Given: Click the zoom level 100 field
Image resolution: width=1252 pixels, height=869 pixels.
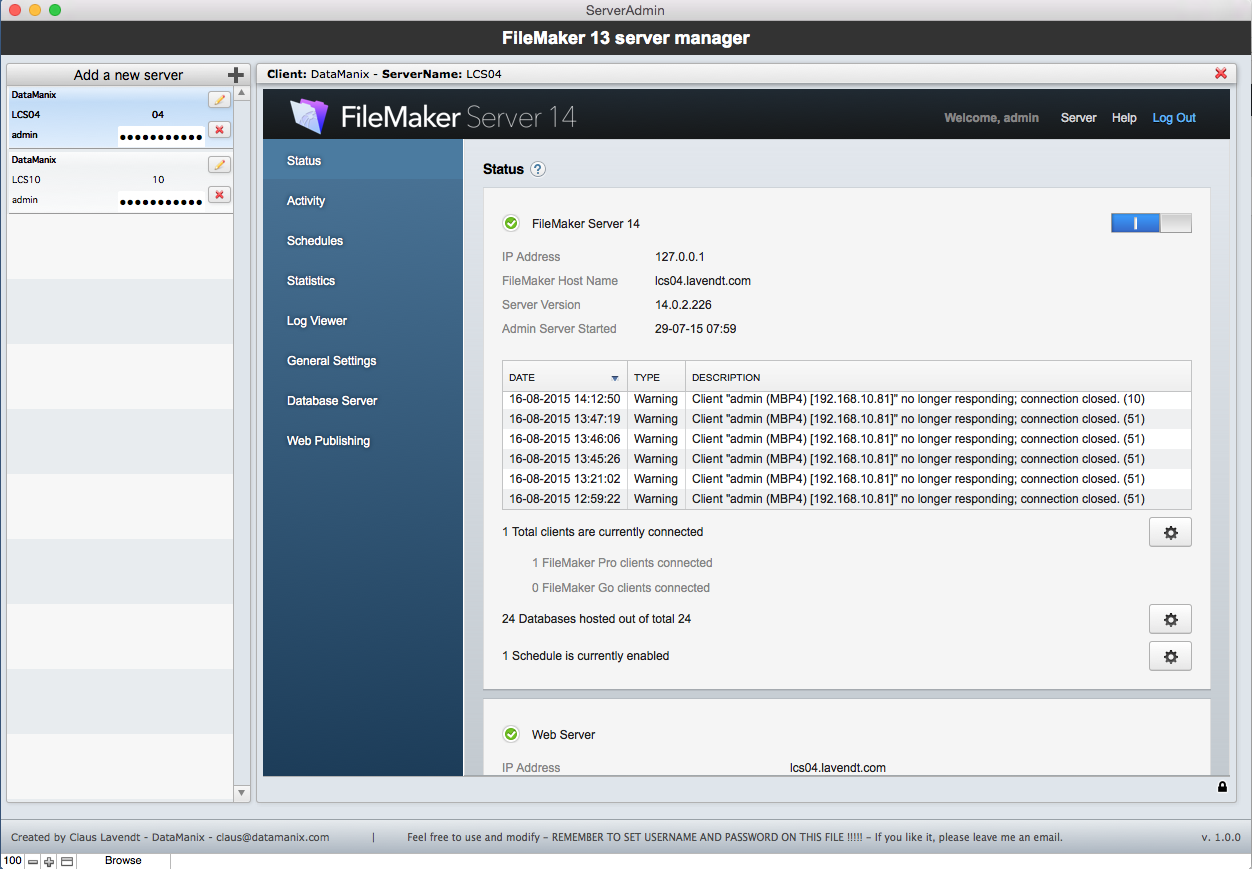Looking at the screenshot, I should (x=13, y=861).
